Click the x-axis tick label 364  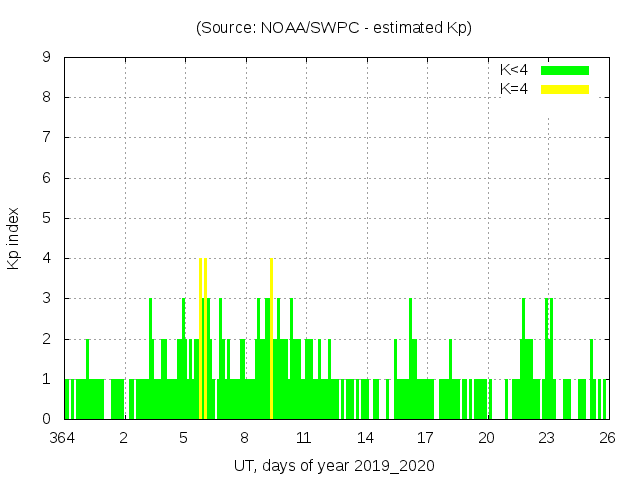64,437
